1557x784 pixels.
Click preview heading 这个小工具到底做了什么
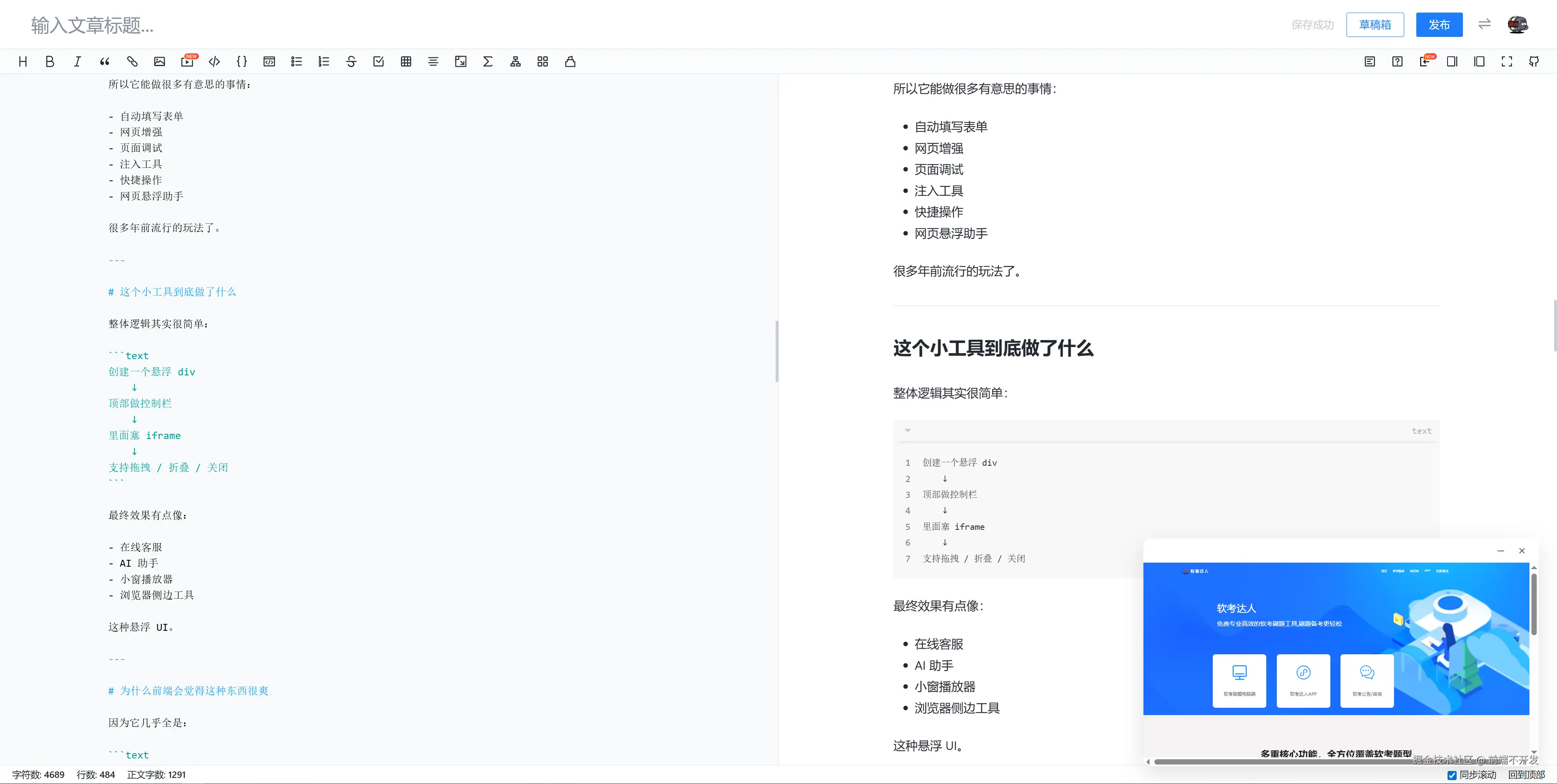(993, 348)
